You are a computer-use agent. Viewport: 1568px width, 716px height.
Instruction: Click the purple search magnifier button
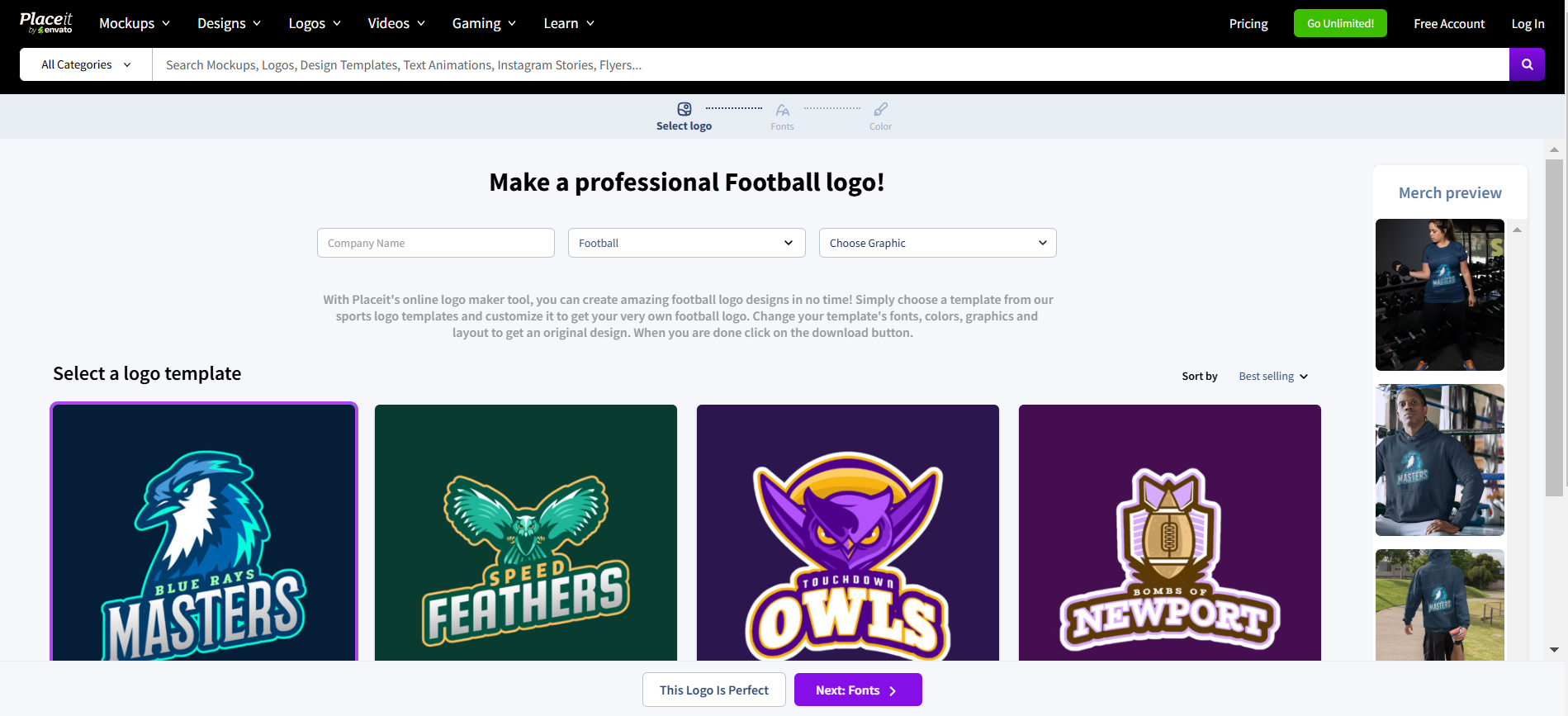pyautogui.click(x=1527, y=64)
